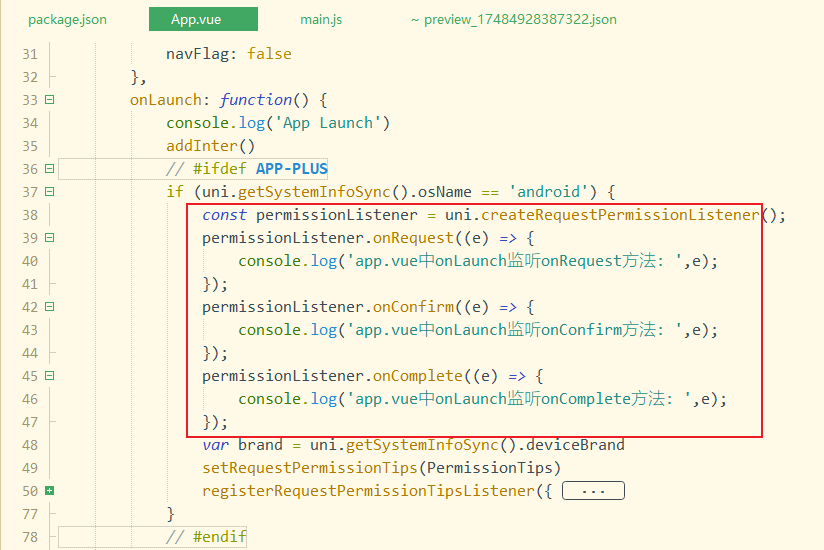Expand the collapsed code ellipsis box on line 50
The image size is (824, 550).
pyautogui.click(x=593, y=491)
